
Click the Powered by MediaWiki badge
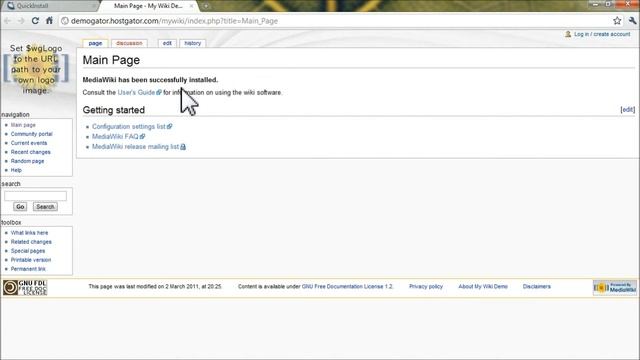(x=615, y=287)
